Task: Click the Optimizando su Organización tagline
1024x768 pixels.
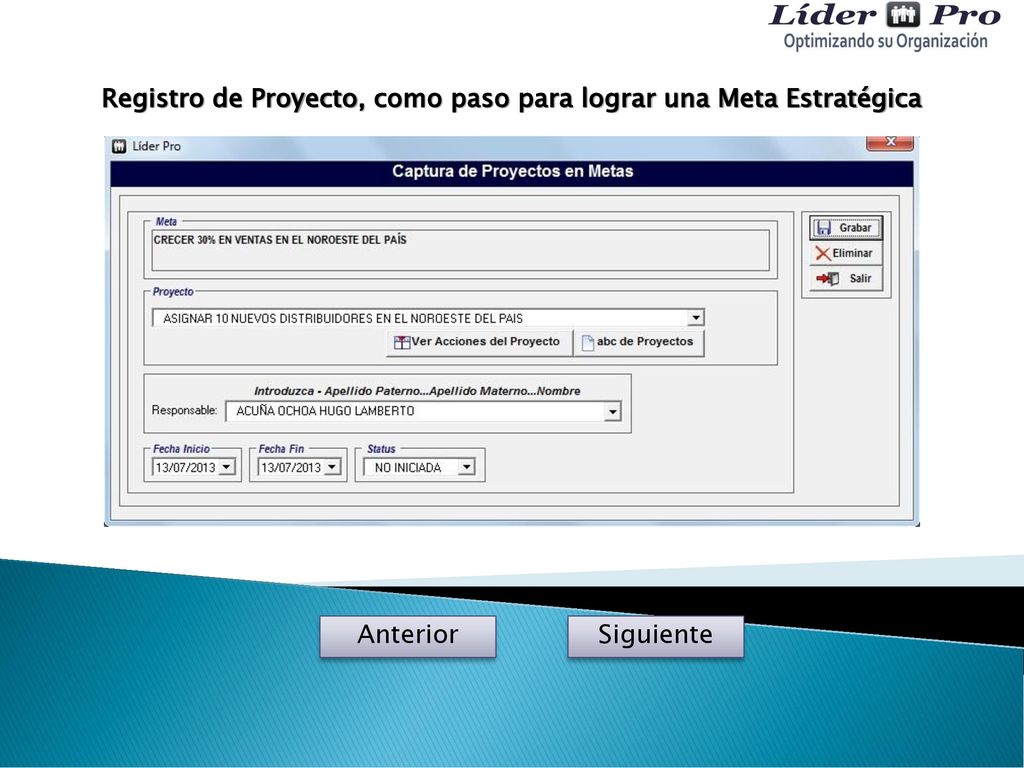Action: click(886, 41)
